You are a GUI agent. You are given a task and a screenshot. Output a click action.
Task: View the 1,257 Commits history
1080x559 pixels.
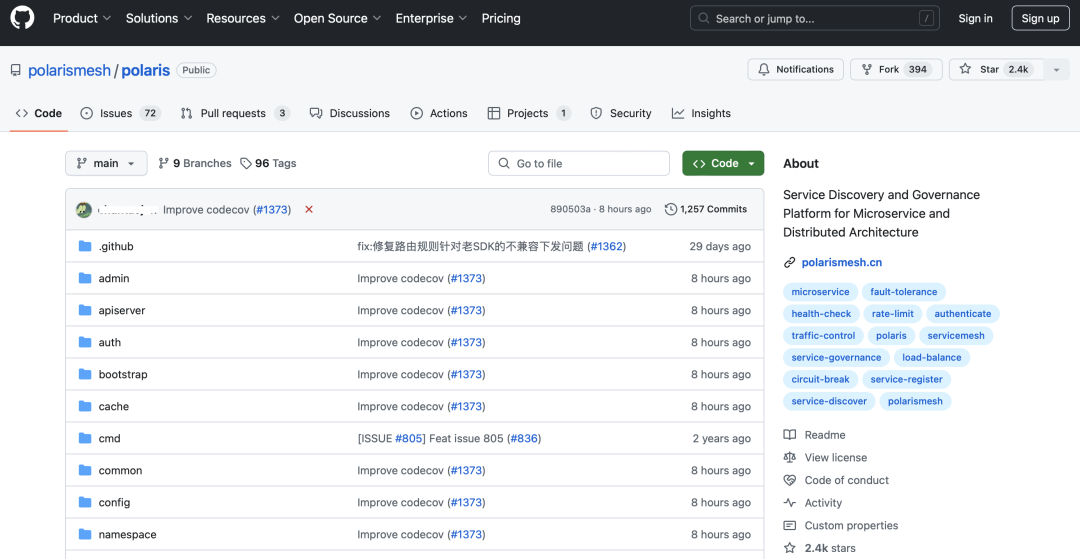pos(706,209)
